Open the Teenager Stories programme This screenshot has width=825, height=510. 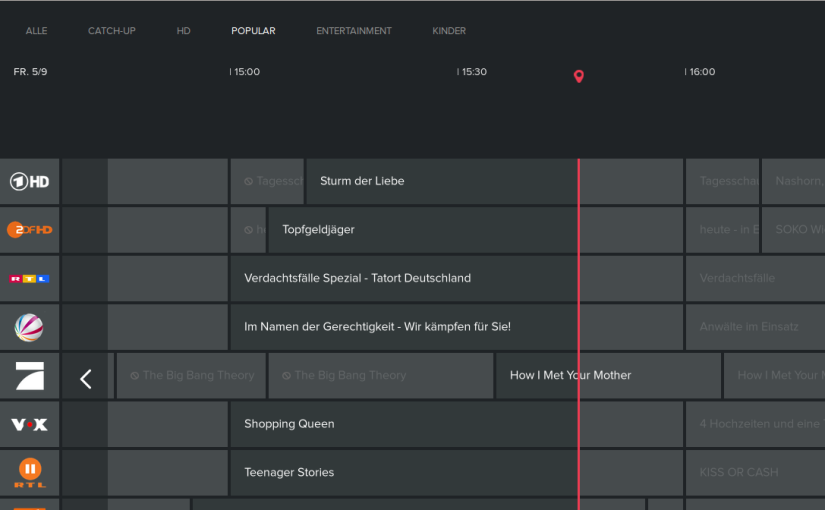(457, 472)
